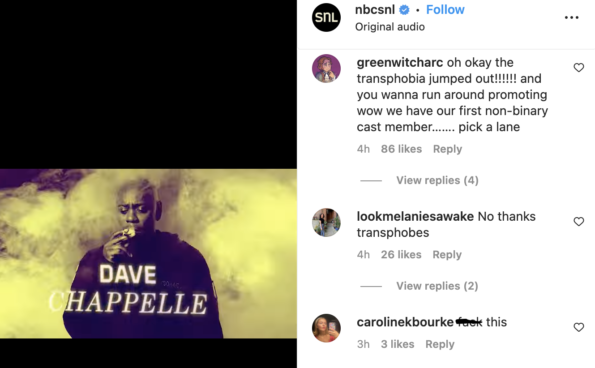
Task: Open the Original audio link
Action: (390, 27)
